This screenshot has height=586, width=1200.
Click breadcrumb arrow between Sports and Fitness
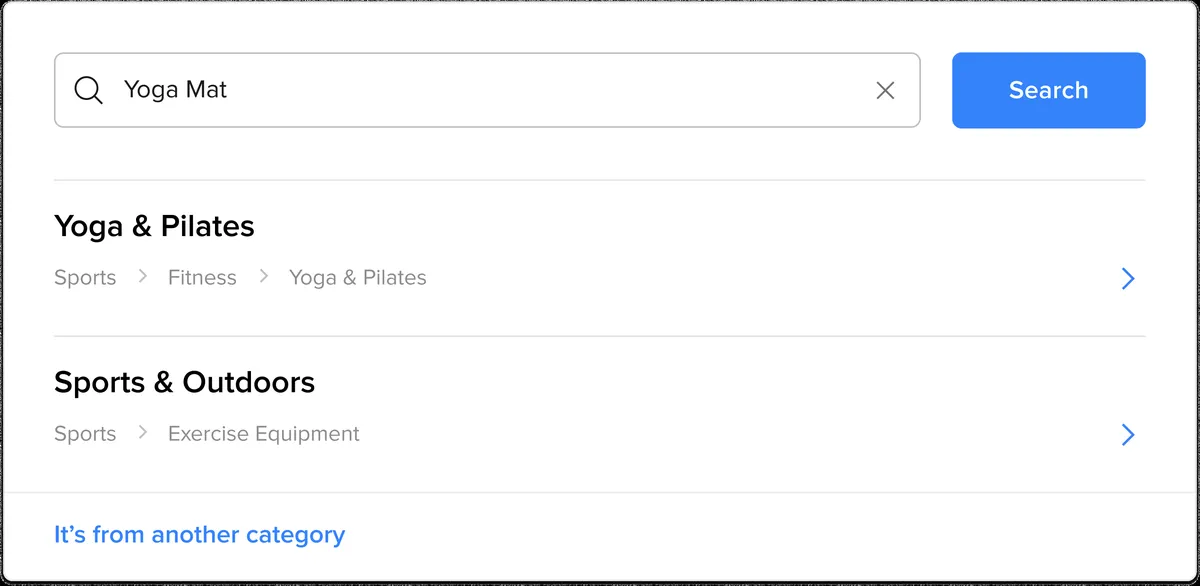143,276
